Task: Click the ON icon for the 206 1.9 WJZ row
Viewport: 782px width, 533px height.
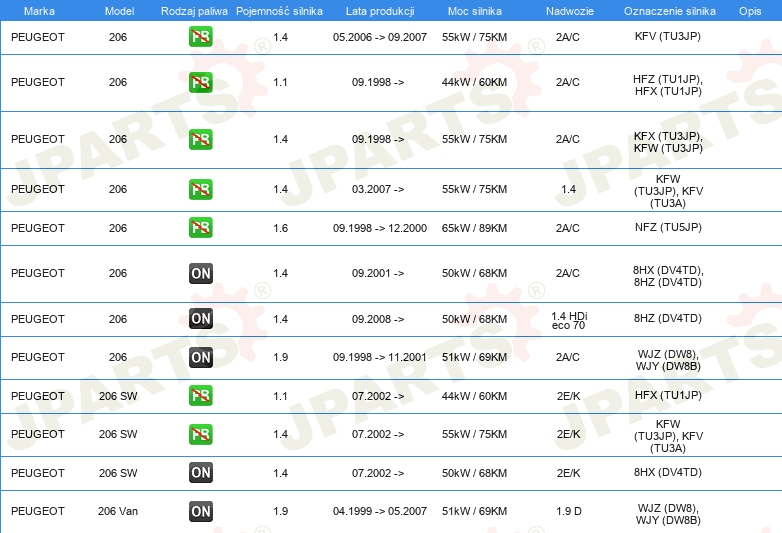Action: tap(201, 357)
